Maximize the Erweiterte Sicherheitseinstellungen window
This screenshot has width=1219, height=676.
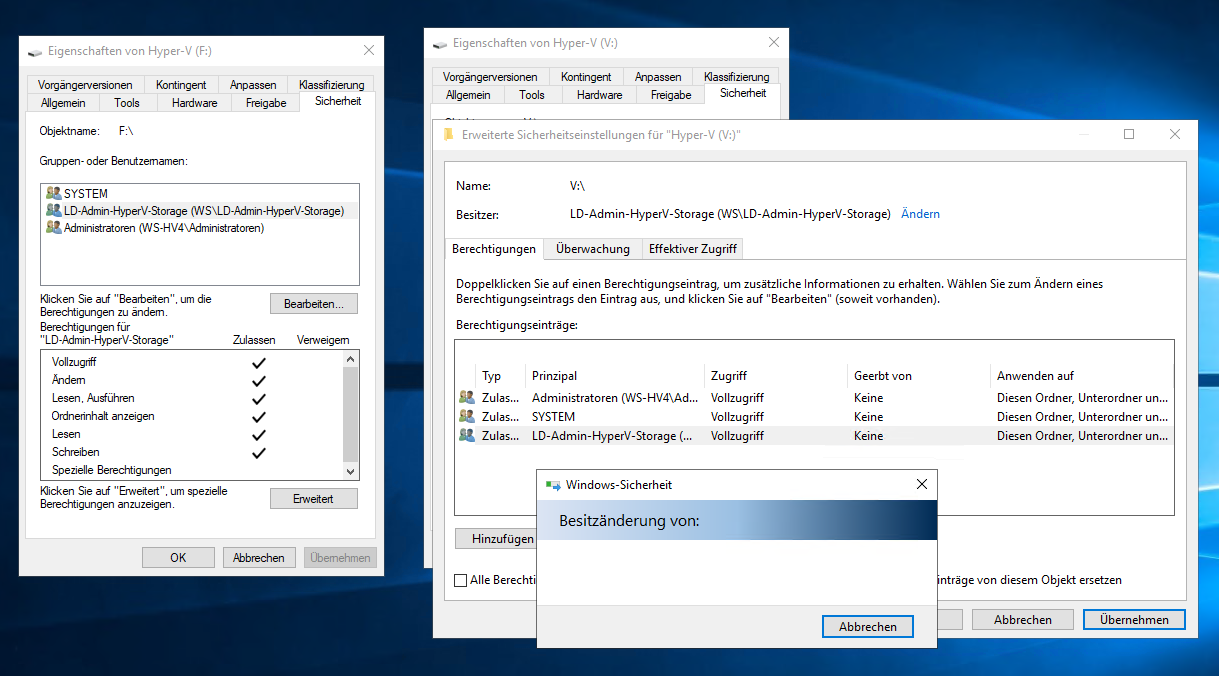tap(1129, 134)
